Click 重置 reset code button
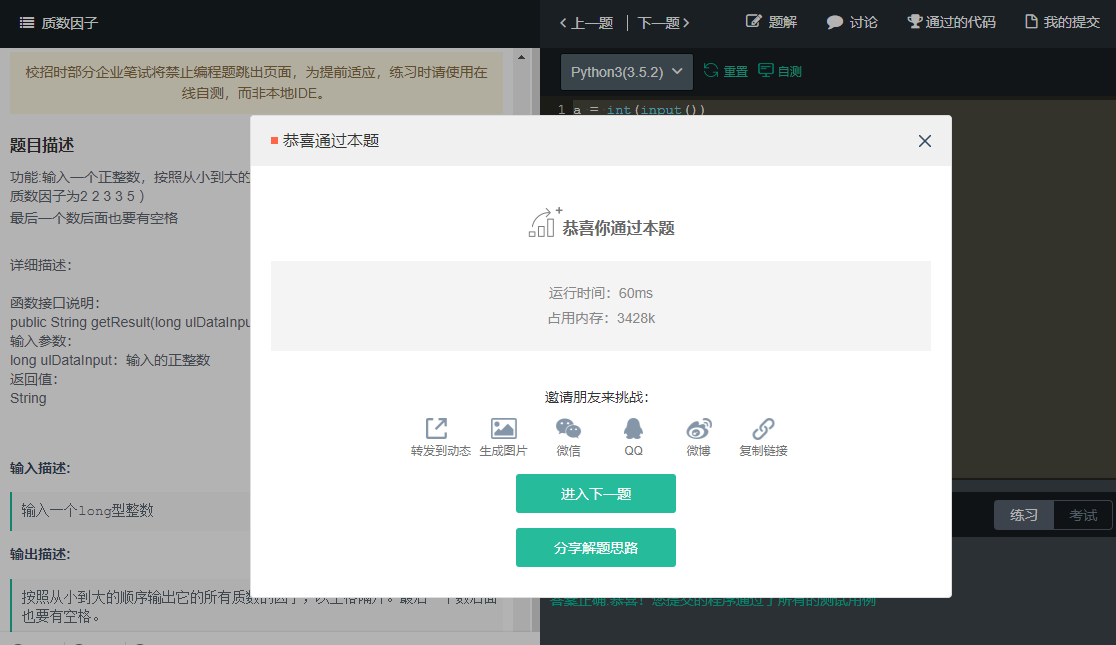This screenshot has width=1116, height=645. [x=726, y=71]
